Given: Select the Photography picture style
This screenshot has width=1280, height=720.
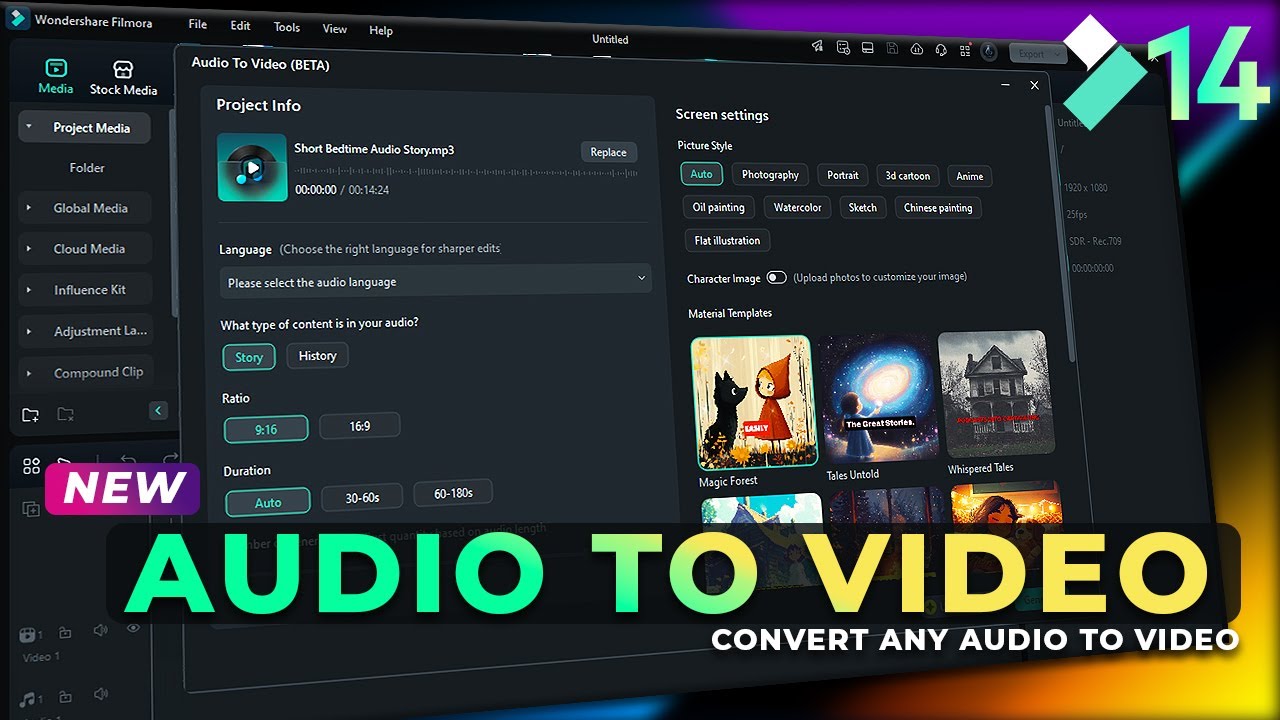Looking at the screenshot, I should click(770, 174).
